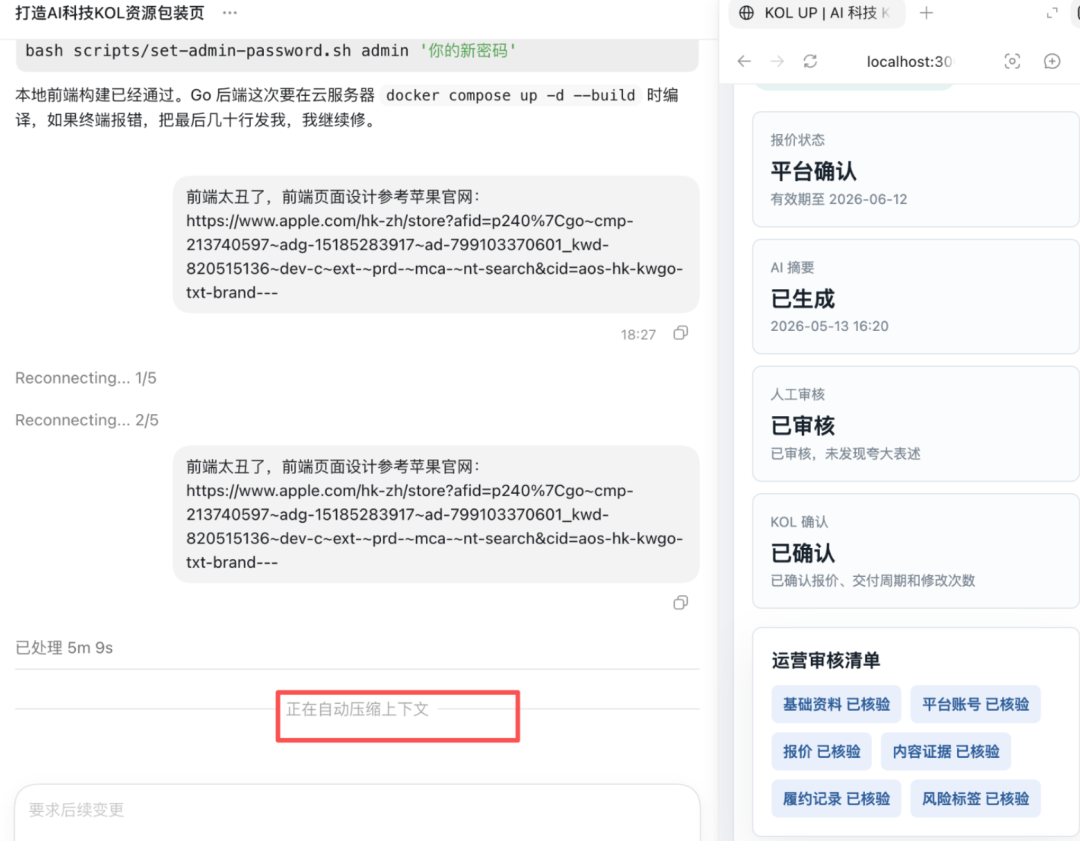Image resolution: width=1080 pixels, height=841 pixels.
Task: Open the AI 摘要 已生成 card
Action: pos(916,297)
